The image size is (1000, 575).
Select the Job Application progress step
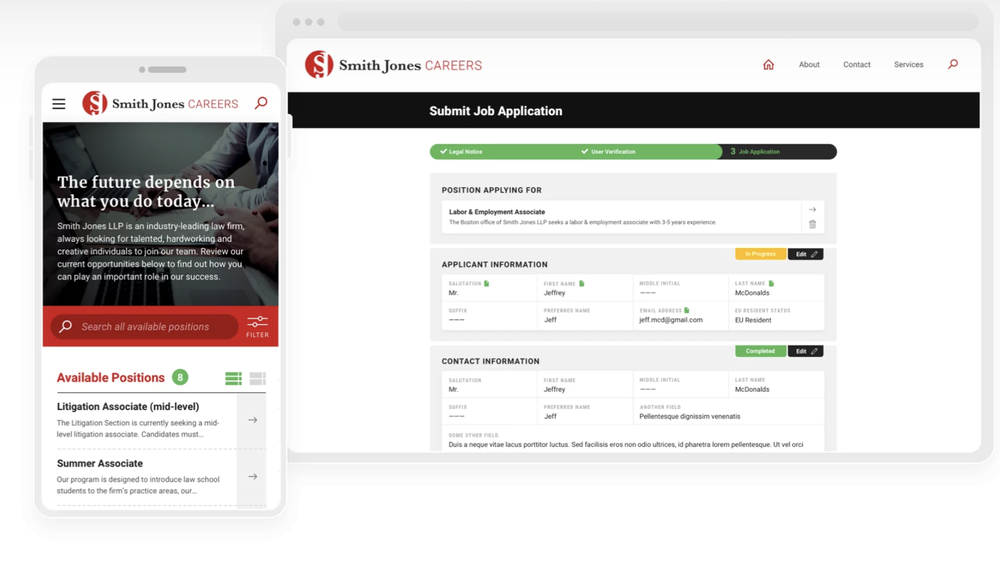[x=755, y=152]
